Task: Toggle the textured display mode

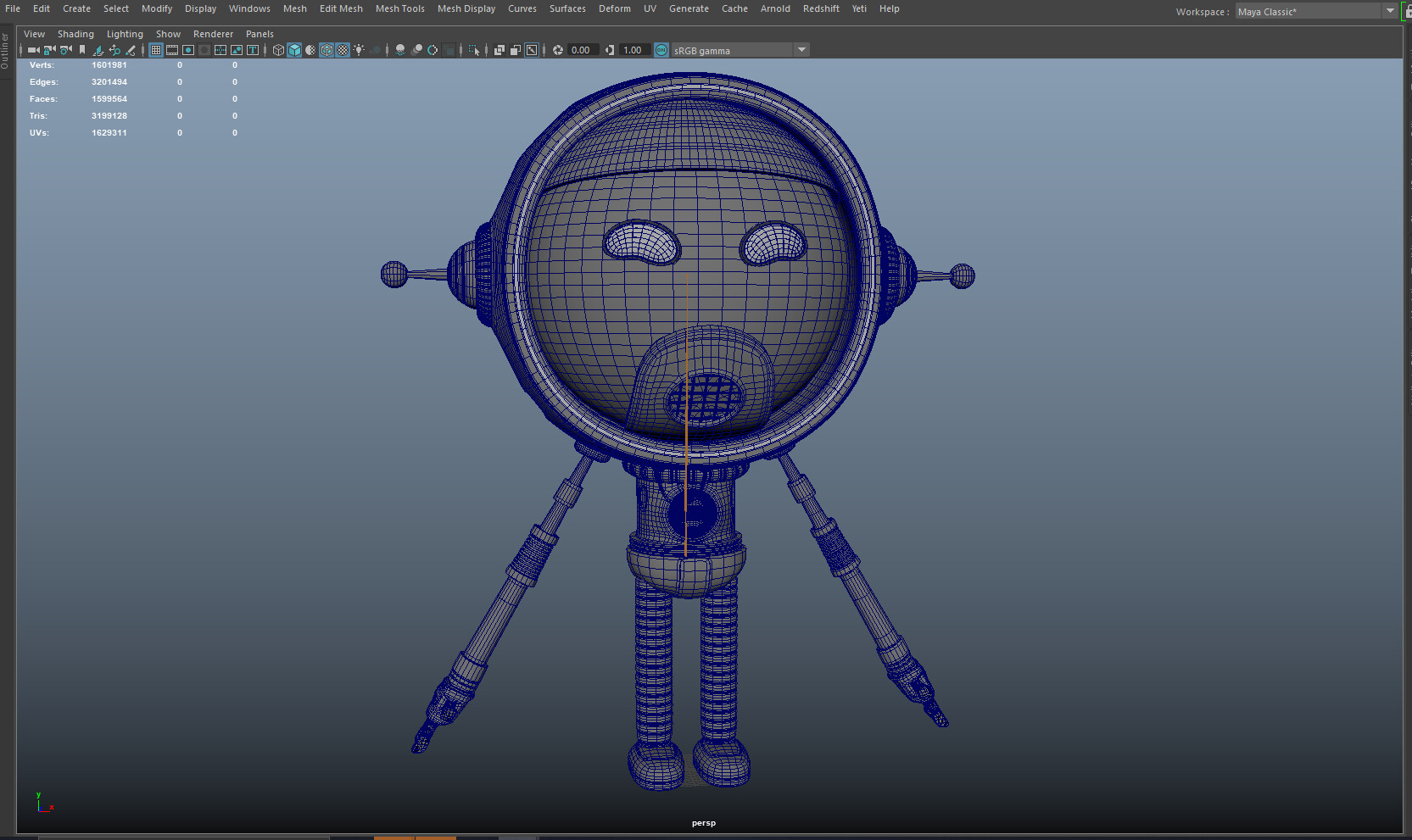Action: (343, 50)
